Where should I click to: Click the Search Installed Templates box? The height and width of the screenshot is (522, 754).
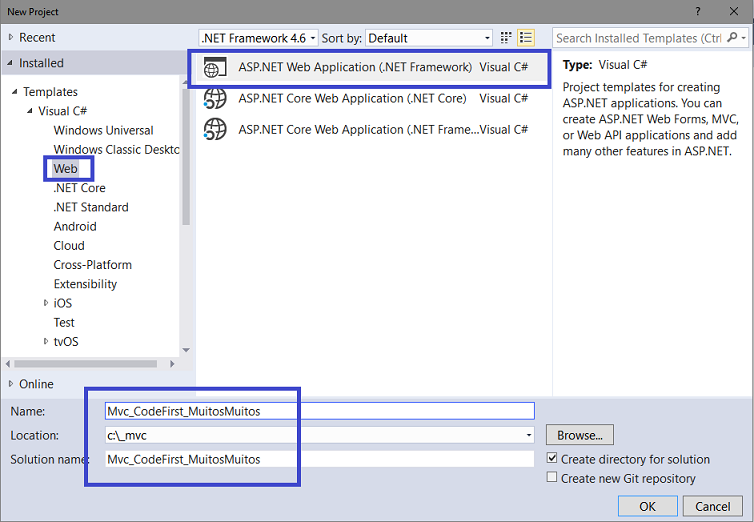640,38
